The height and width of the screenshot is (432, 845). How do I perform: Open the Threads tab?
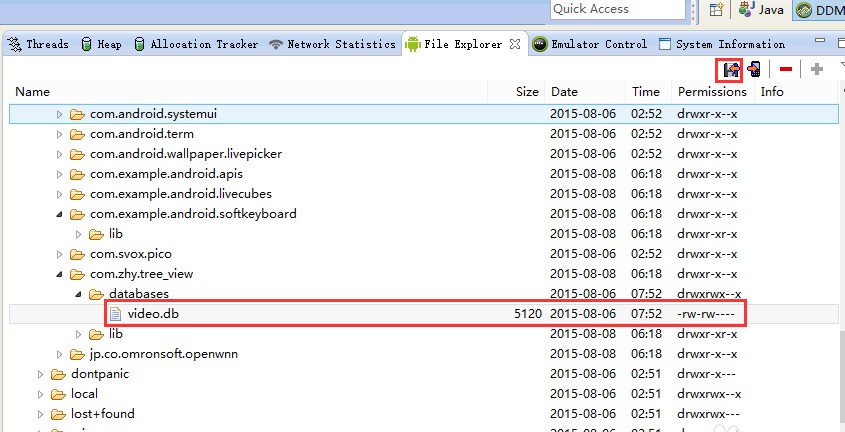click(39, 44)
